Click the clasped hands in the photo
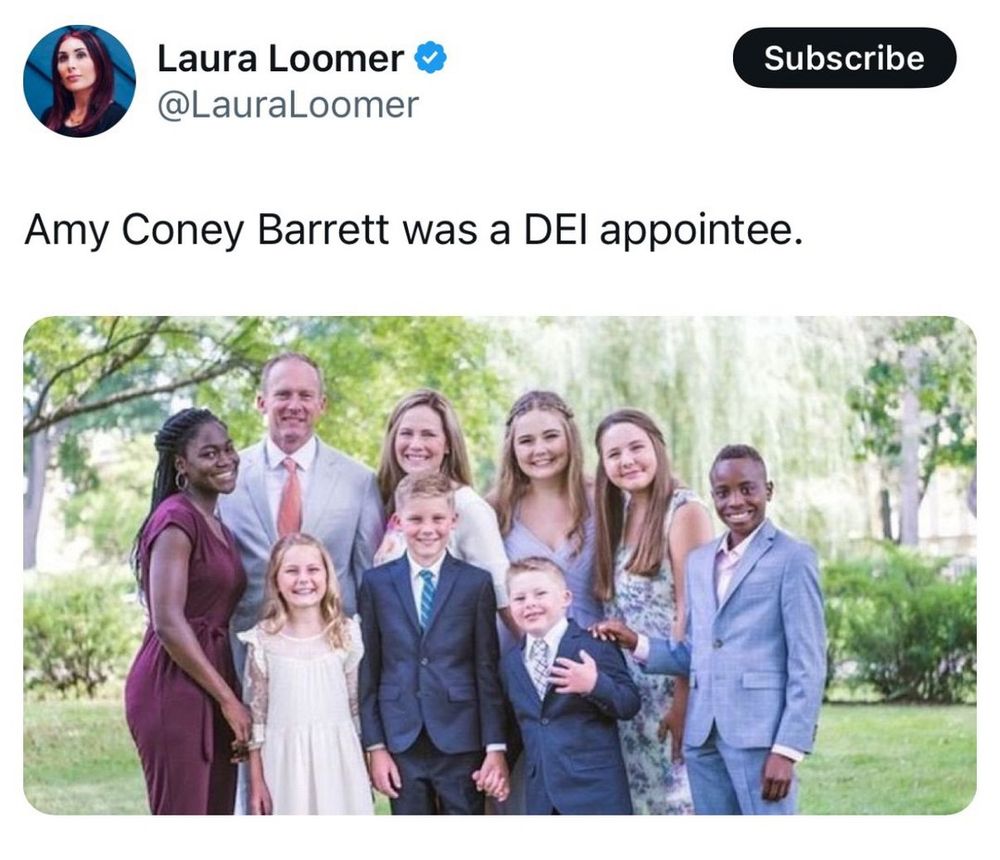This screenshot has width=1000, height=860. coord(492,780)
